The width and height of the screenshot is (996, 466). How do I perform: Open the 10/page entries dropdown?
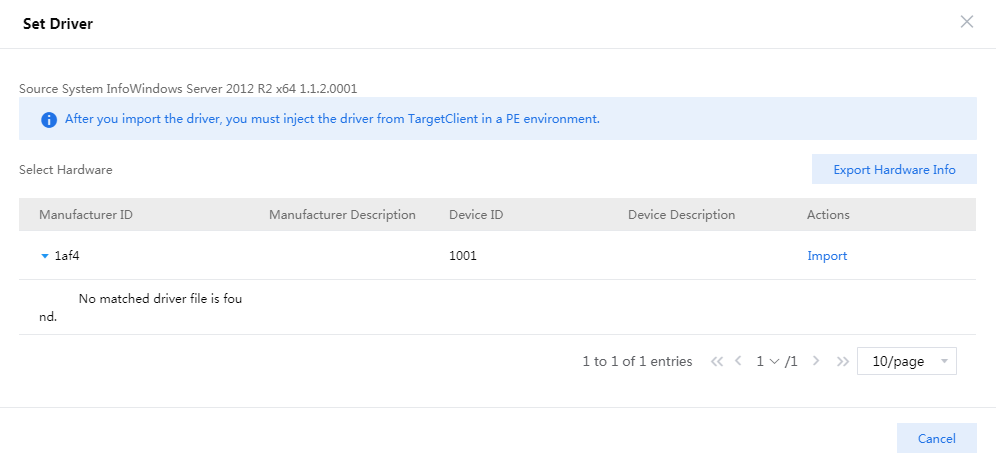click(906, 361)
